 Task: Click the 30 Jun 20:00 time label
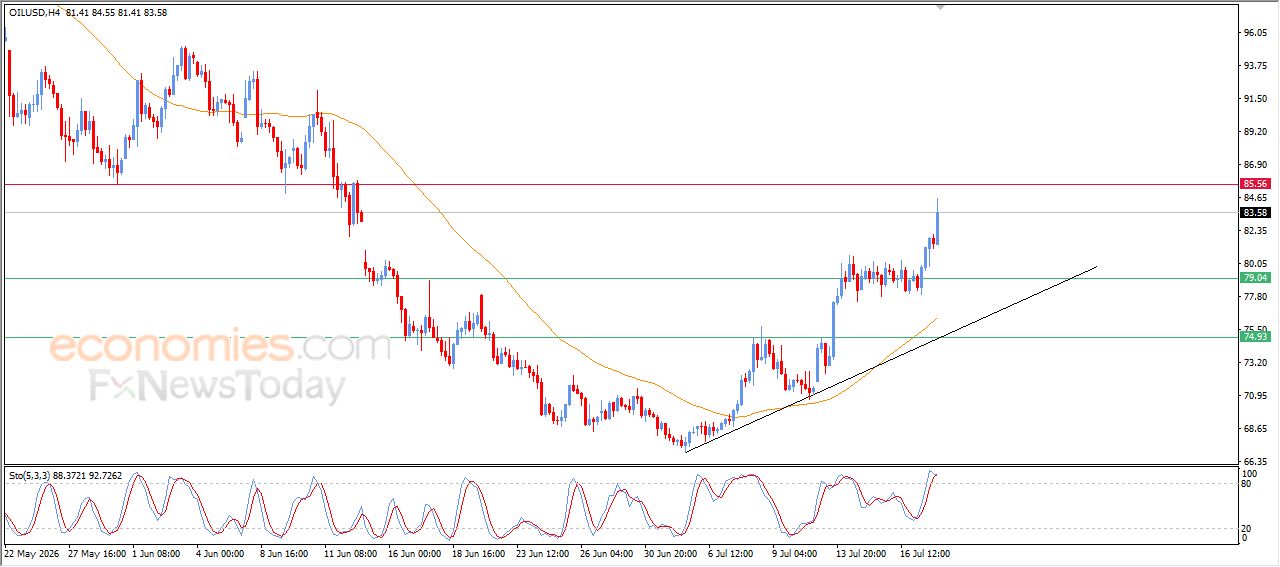coord(670,552)
